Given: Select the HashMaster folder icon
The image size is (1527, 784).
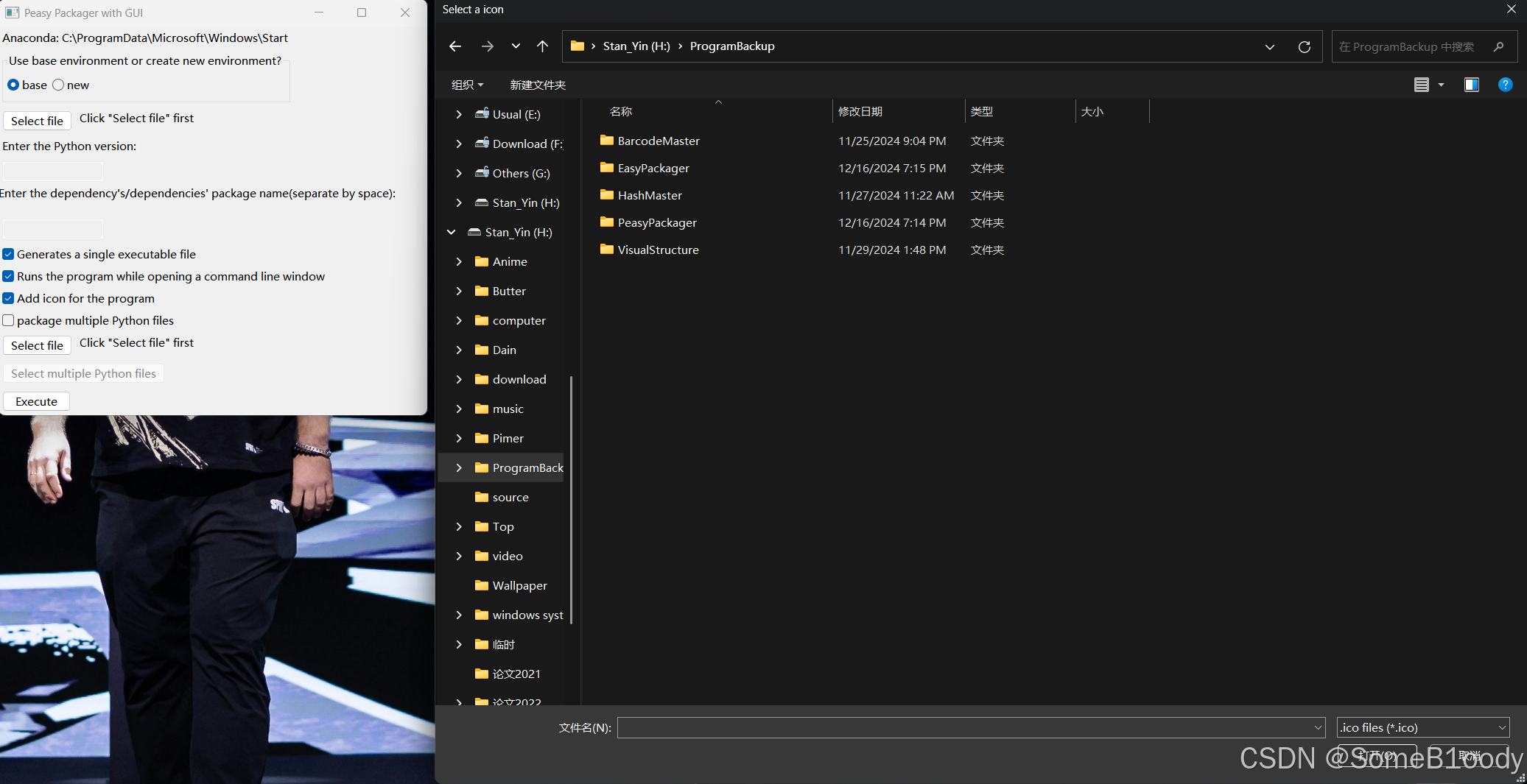Looking at the screenshot, I should 607,195.
